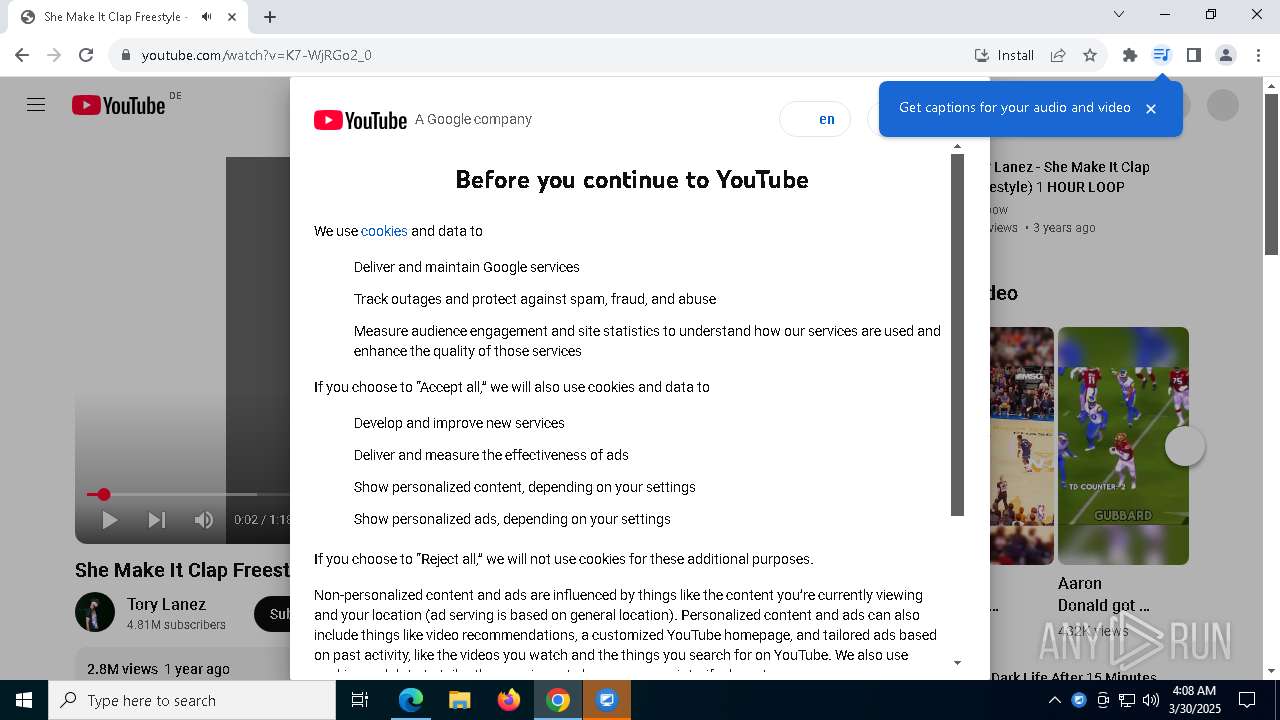Open the language selector 'en' in dialog
1280x720 pixels.
815,119
